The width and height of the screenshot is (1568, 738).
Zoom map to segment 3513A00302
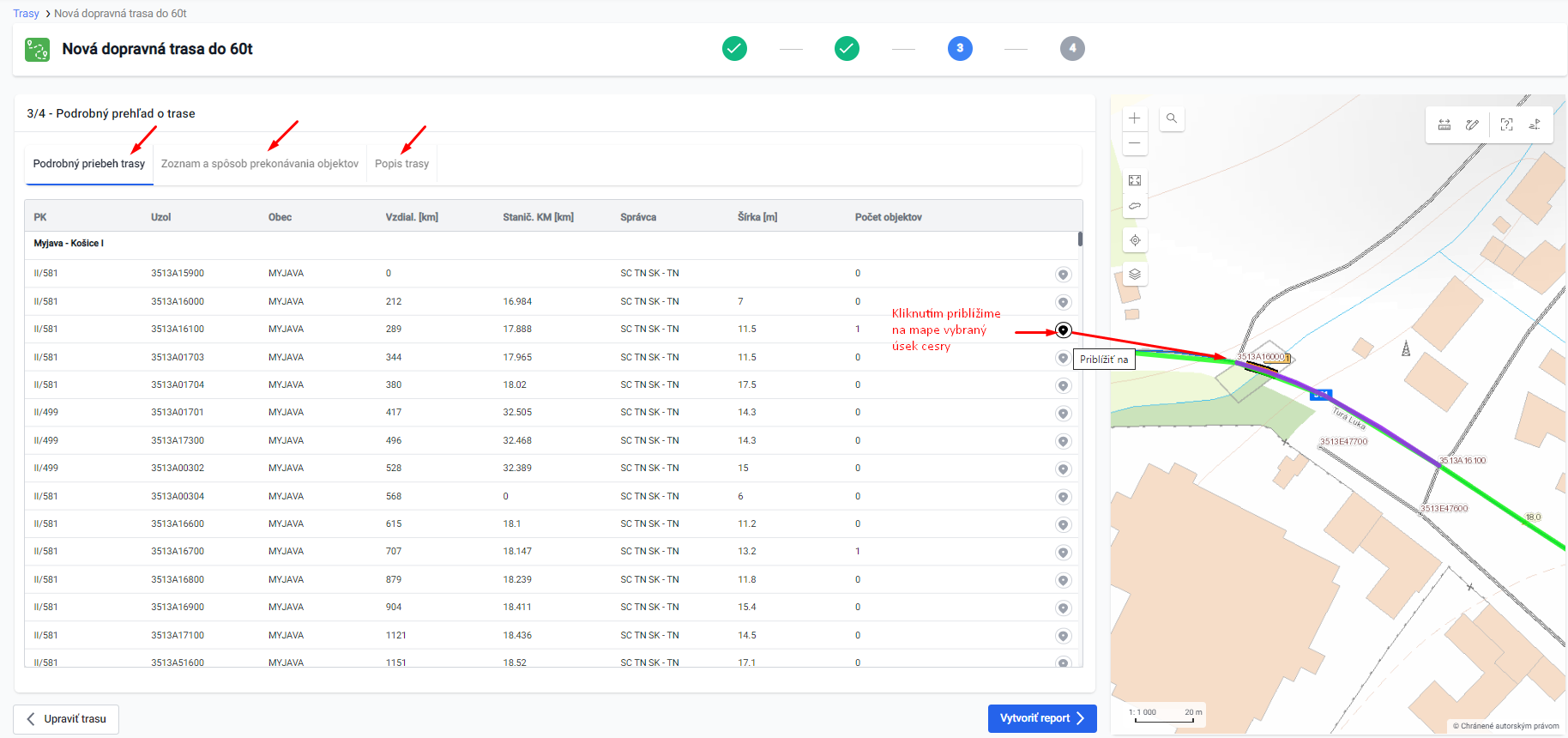[1063, 469]
